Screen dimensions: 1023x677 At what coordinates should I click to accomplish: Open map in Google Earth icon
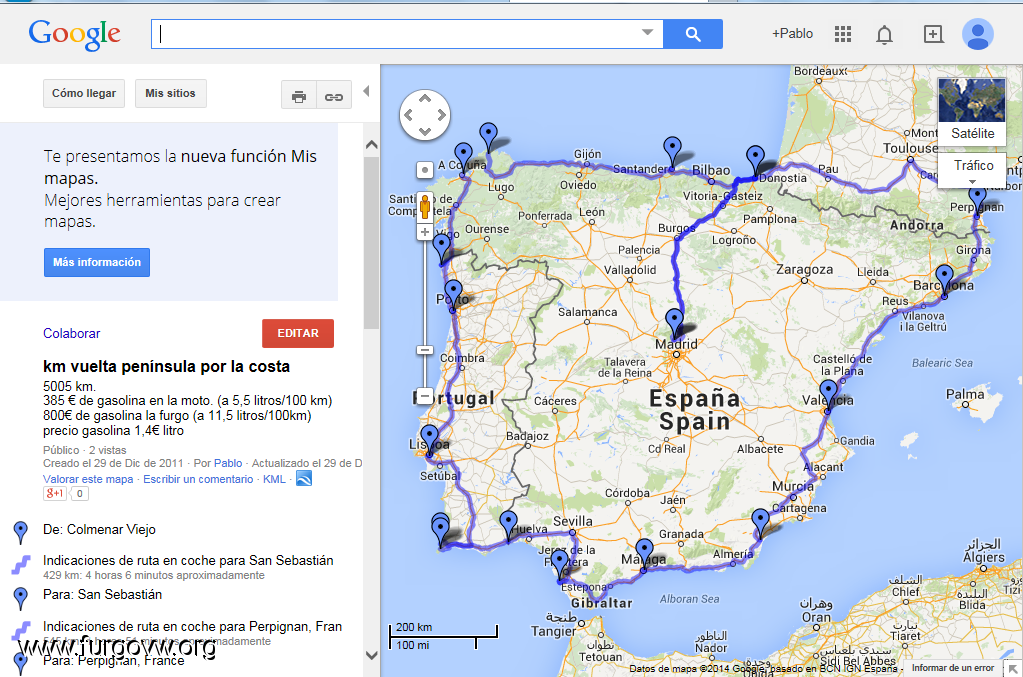[x=304, y=479]
